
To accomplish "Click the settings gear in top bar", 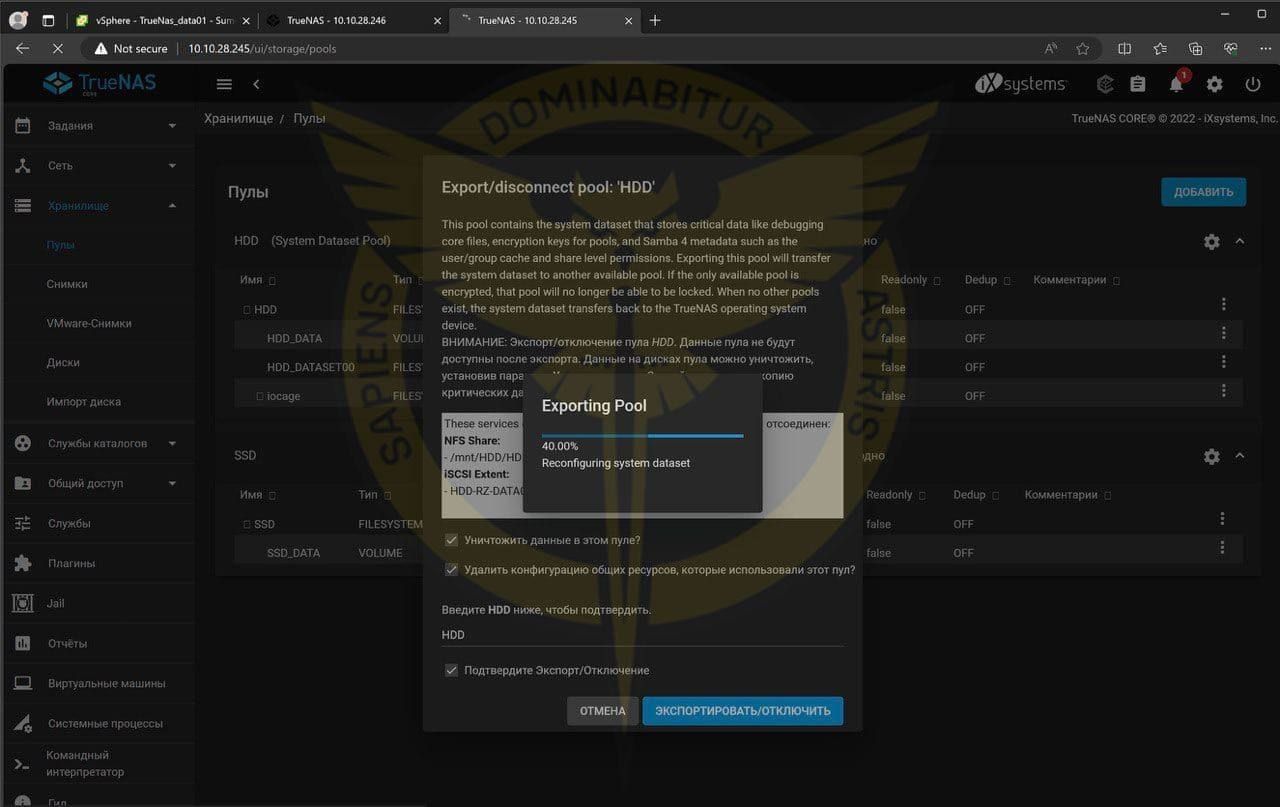I will pos(1214,85).
